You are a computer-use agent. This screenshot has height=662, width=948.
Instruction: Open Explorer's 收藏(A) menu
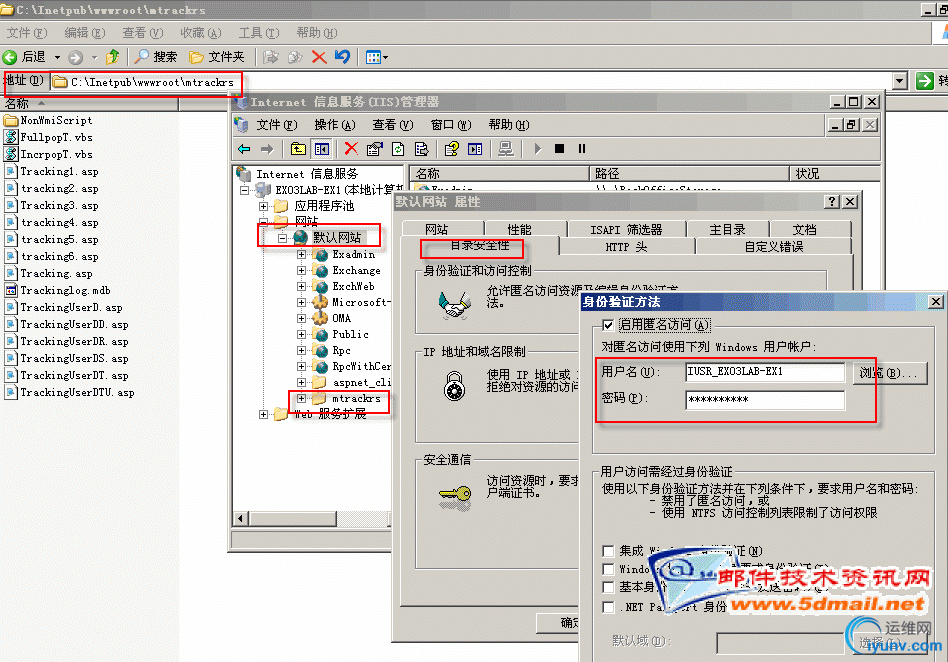201,33
